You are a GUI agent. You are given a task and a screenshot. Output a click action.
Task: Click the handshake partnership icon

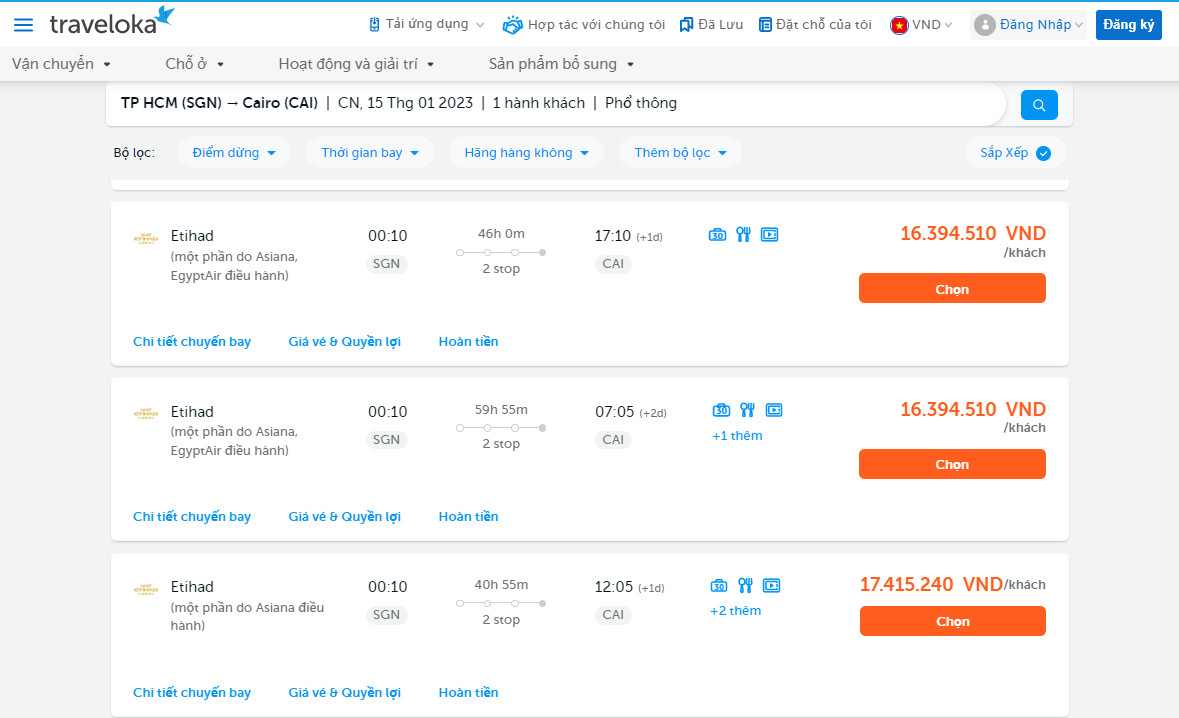[512, 25]
